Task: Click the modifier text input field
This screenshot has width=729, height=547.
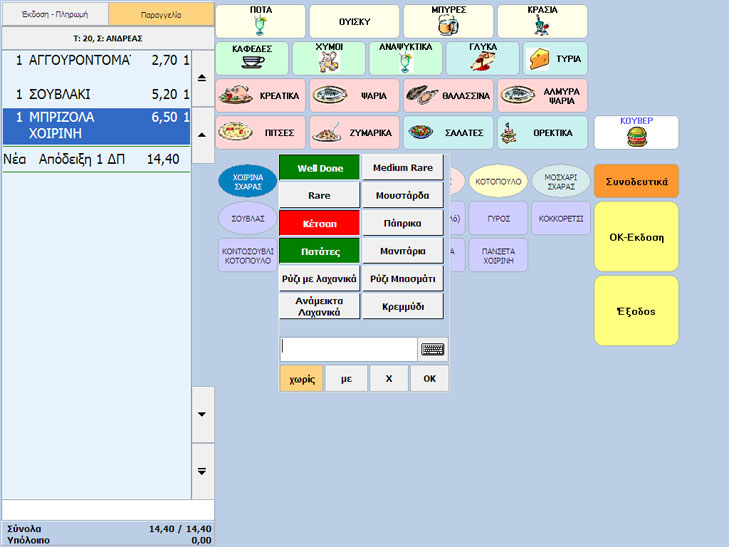Action: (x=348, y=349)
